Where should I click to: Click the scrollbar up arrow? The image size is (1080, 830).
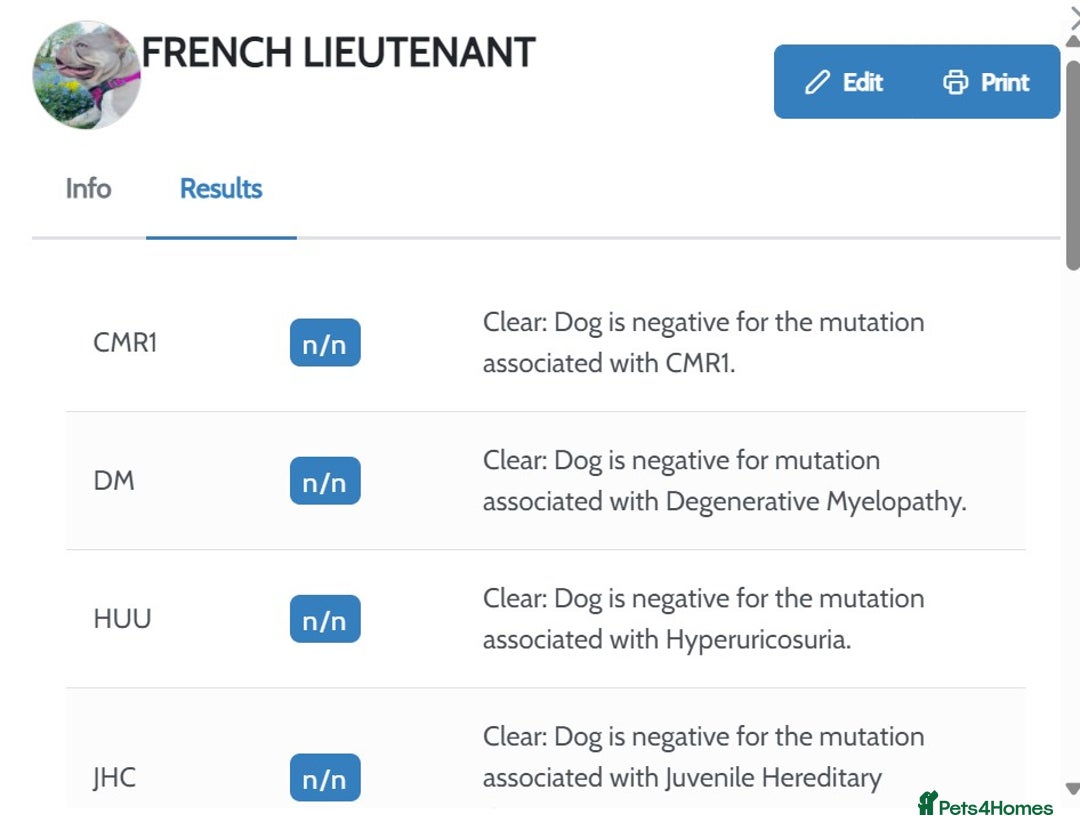click(x=1072, y=41)
